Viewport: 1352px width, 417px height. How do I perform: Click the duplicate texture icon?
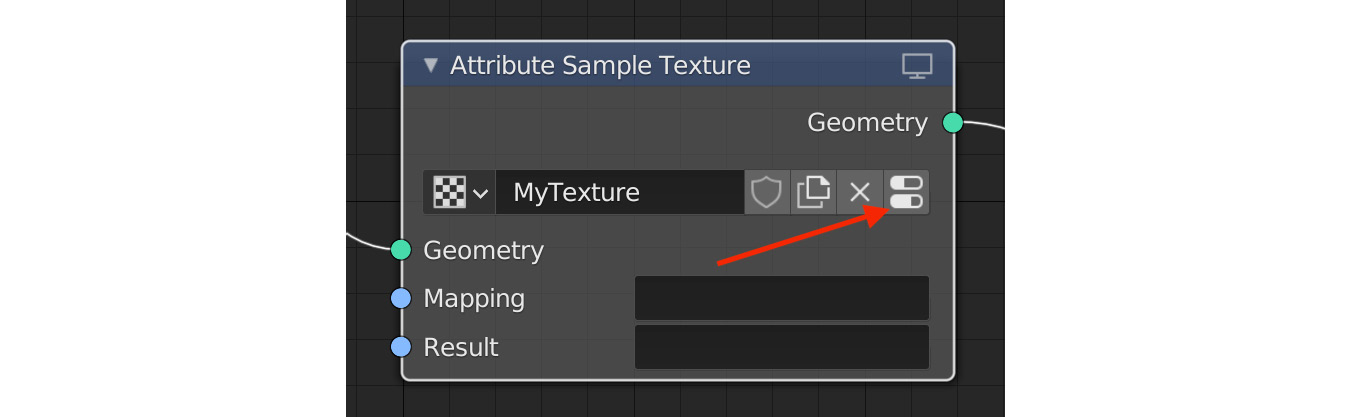coord(812,192)
